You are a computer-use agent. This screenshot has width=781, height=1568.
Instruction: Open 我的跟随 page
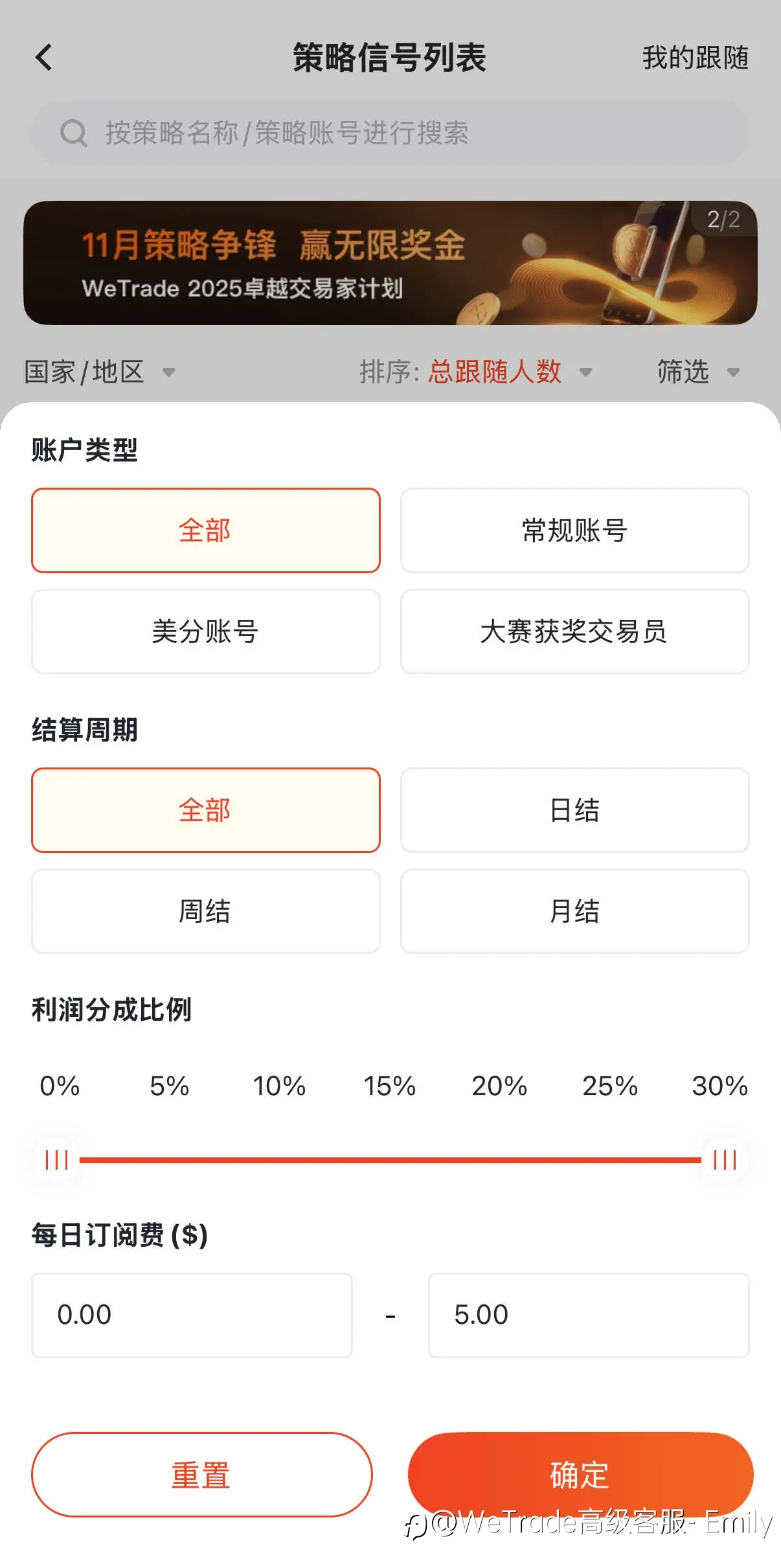pos(695,58)
